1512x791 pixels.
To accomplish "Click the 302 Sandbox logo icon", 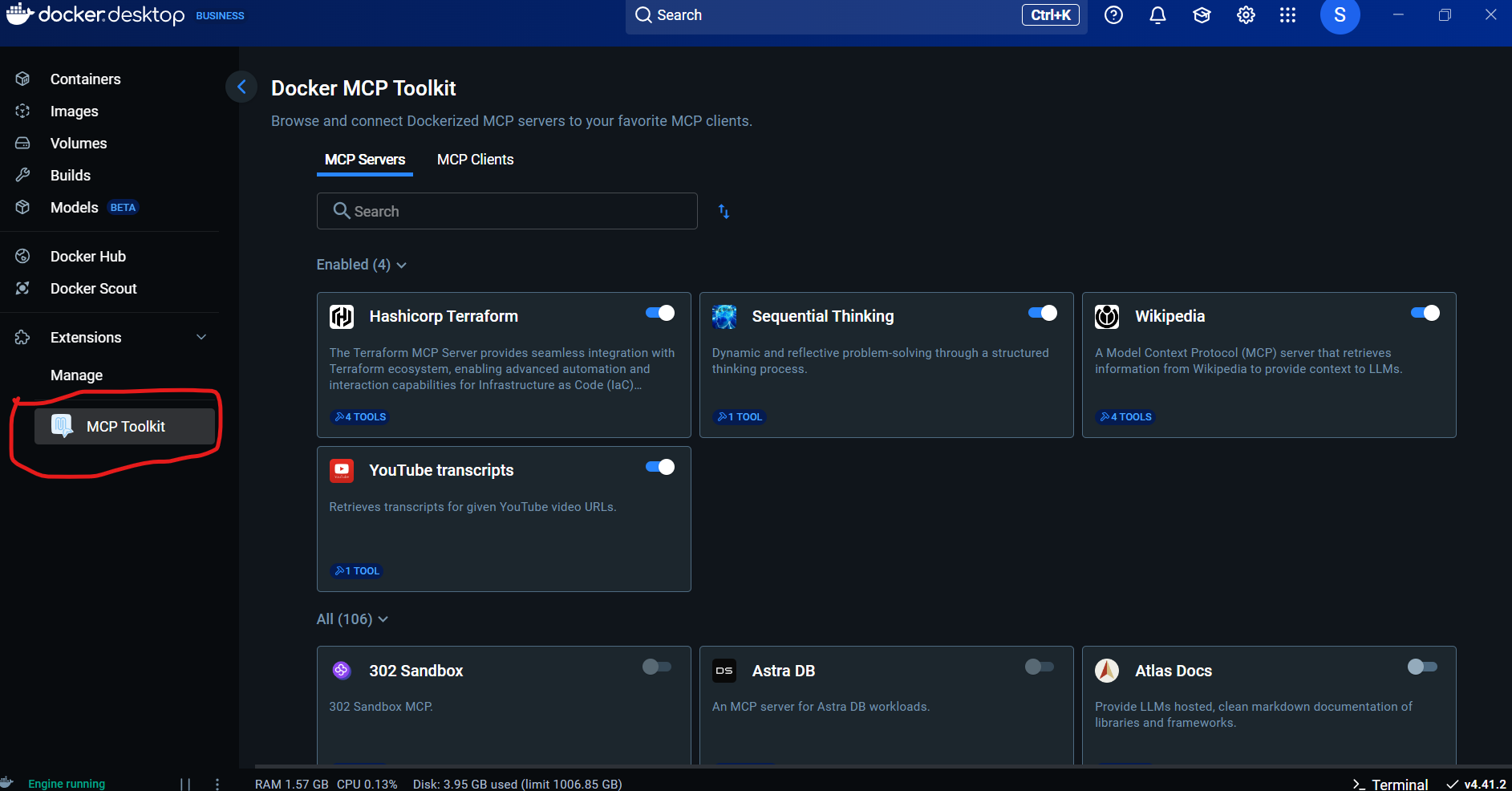I will [x=342, y=670].
